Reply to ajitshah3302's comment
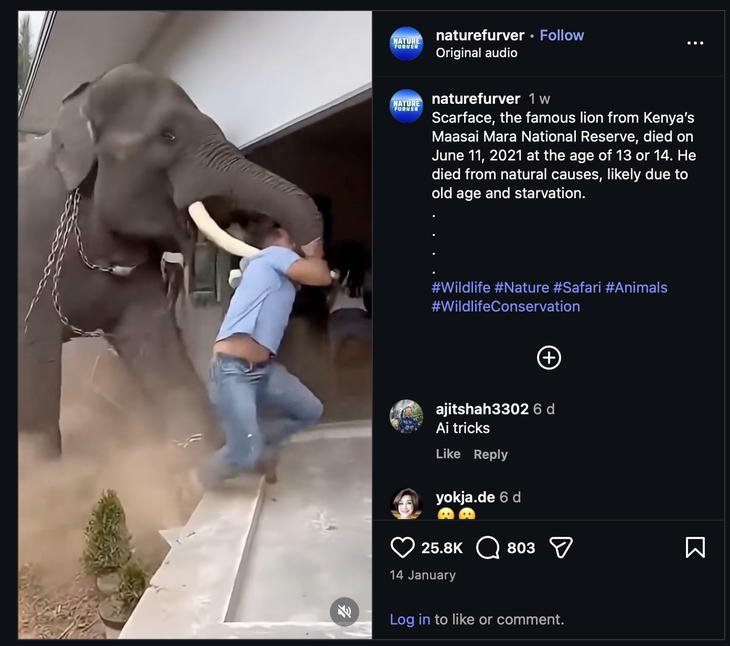 click(x=490, y=454)
